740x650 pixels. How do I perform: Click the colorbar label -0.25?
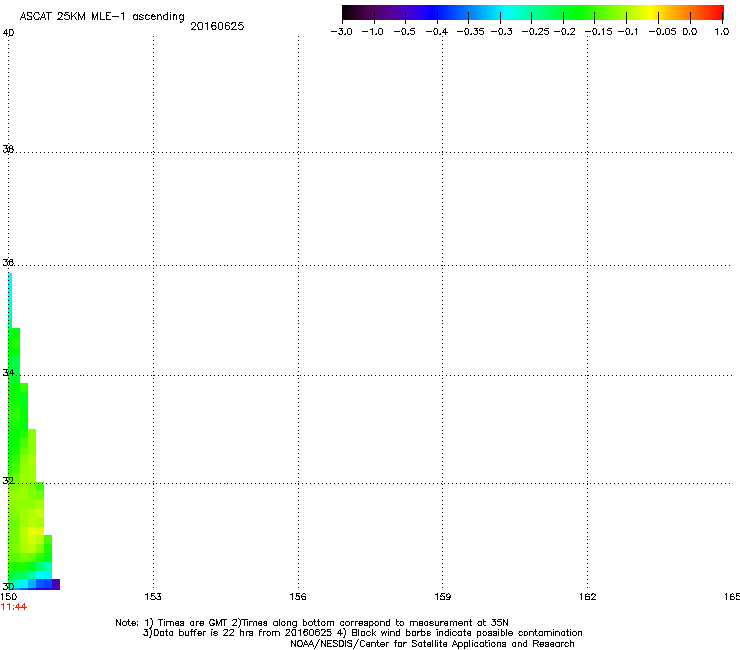535,32
